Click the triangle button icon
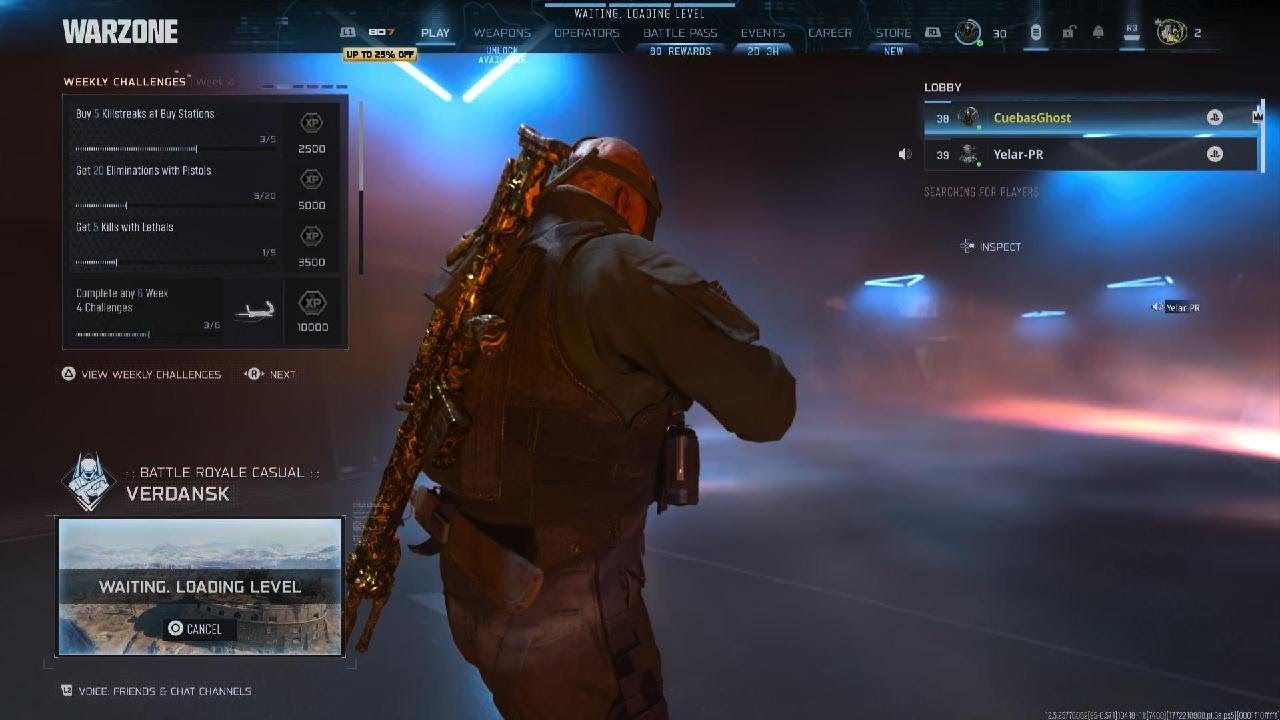 (69, 374)
